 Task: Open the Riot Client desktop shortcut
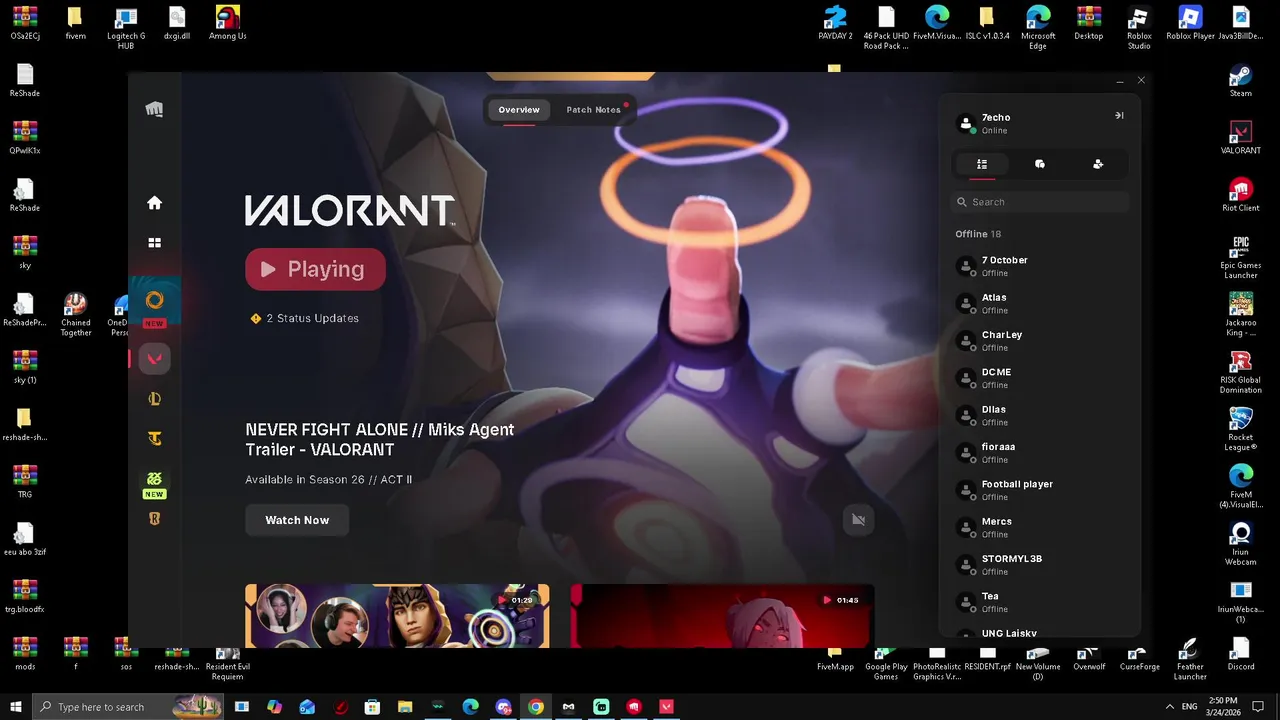(1241, 195)
